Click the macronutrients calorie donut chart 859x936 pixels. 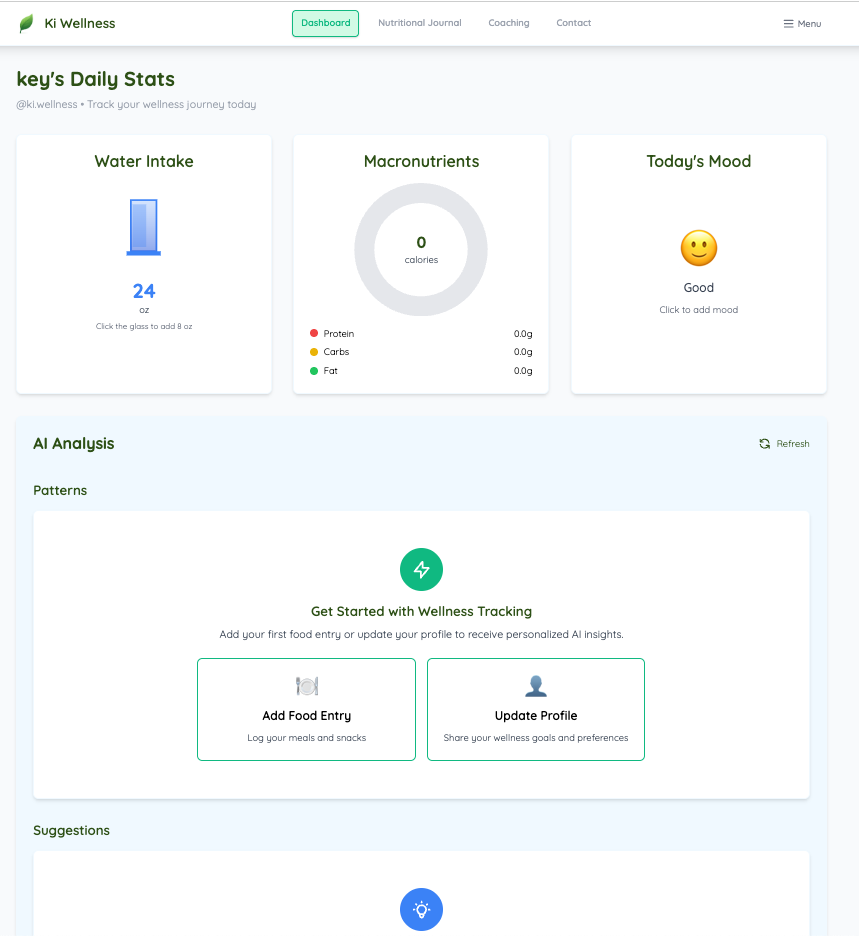click(421, 250)
